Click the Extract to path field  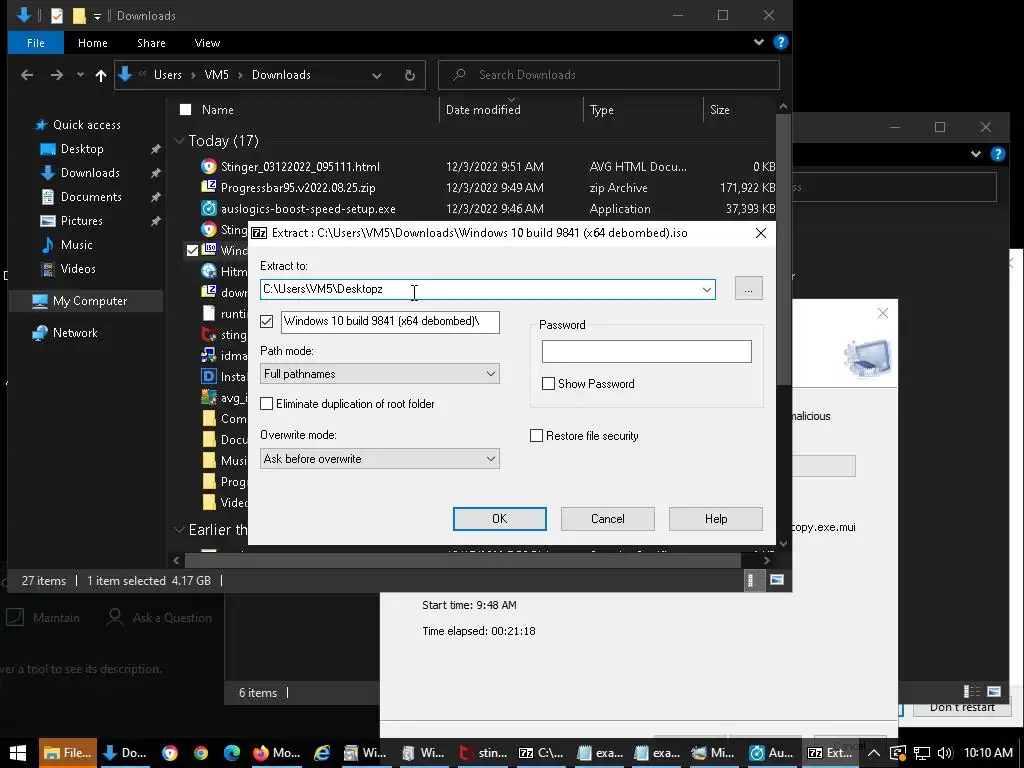(480, 289)
